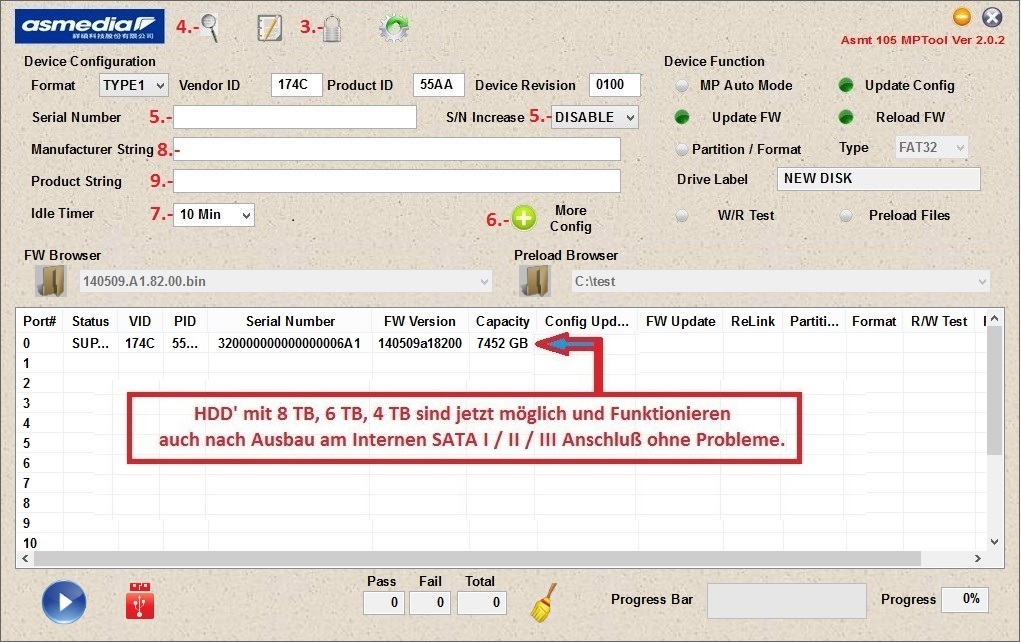1021x642 pixels.
Task: Minimize the MPTool window
Action: click(x=962, y=17)
